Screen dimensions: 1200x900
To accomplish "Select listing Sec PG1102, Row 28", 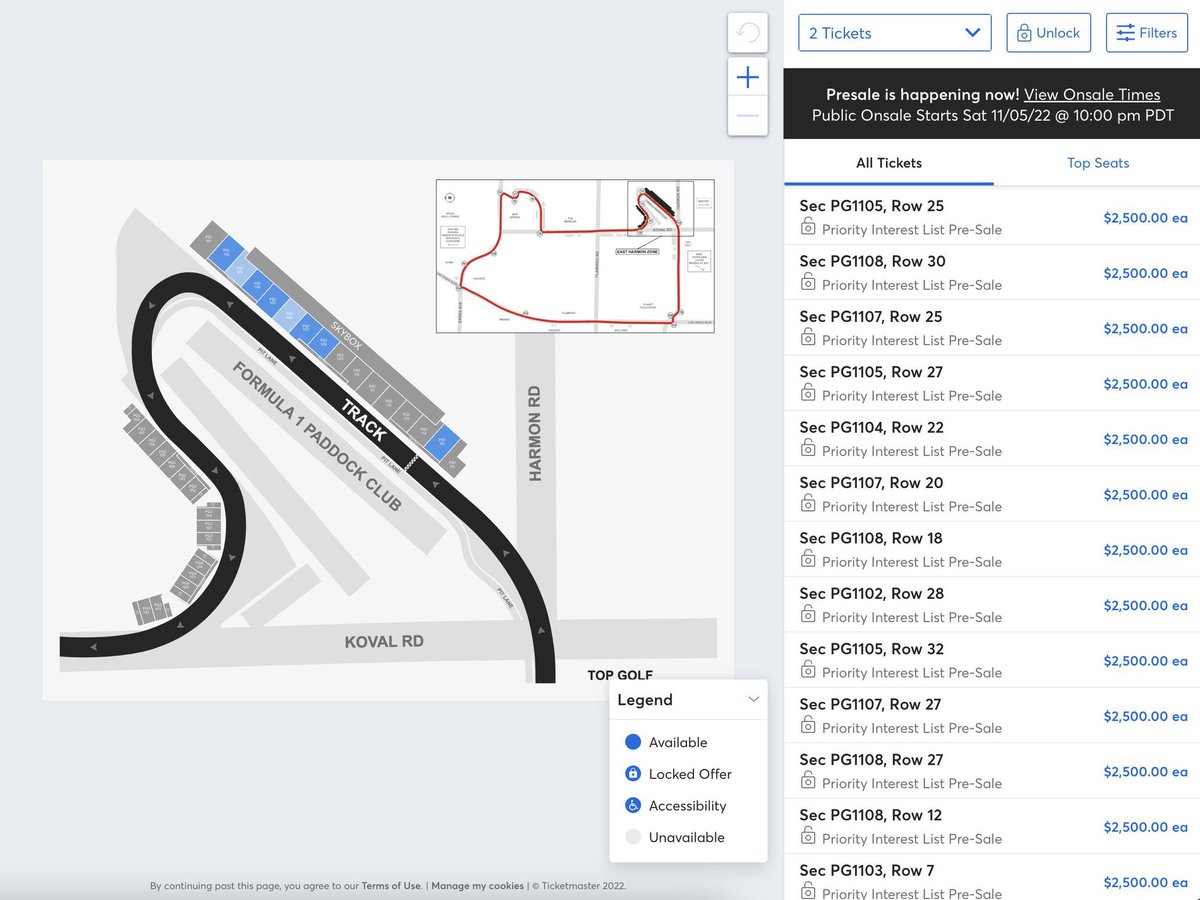I will 992,604.
